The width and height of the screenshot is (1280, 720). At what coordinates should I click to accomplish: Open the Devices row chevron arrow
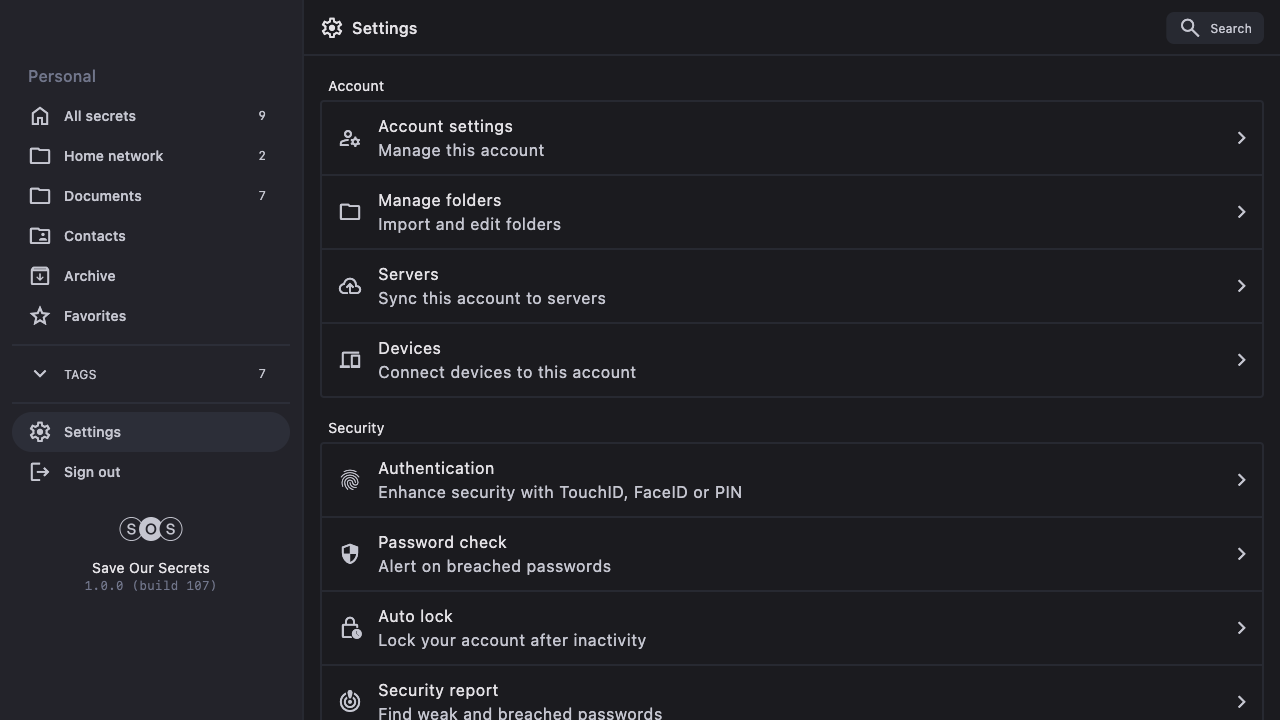point(1241,360)
